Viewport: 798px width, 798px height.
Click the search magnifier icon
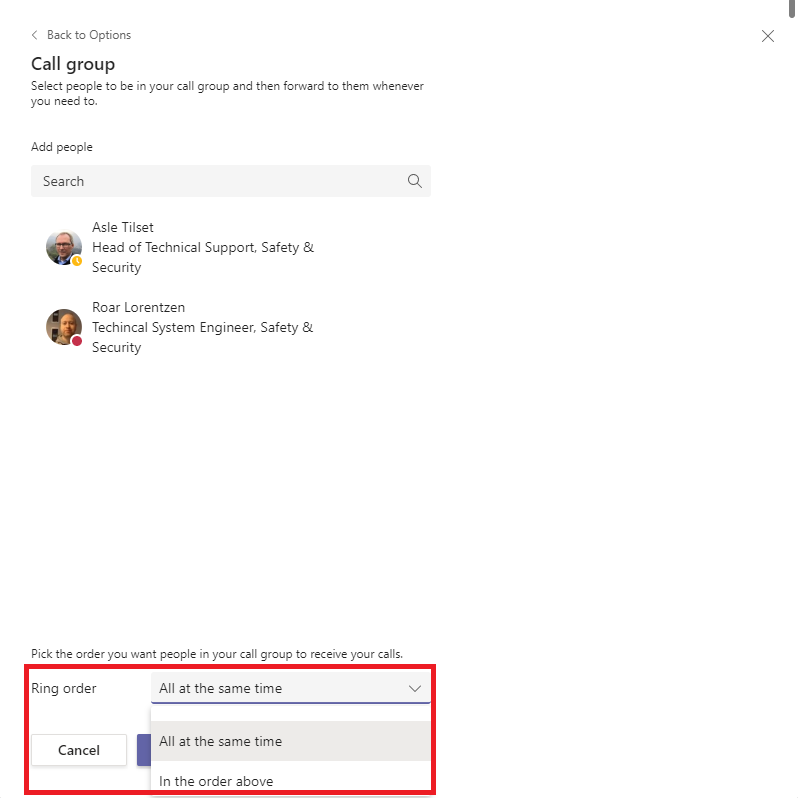pyautogui.click(x=415, y=181)
